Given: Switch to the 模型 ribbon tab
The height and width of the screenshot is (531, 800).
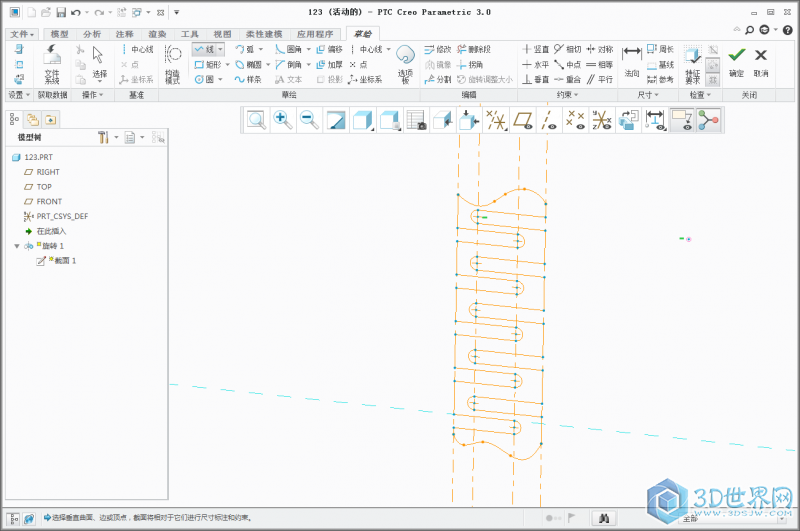Looking at the screenshot, I should click(x=59, y=34).
